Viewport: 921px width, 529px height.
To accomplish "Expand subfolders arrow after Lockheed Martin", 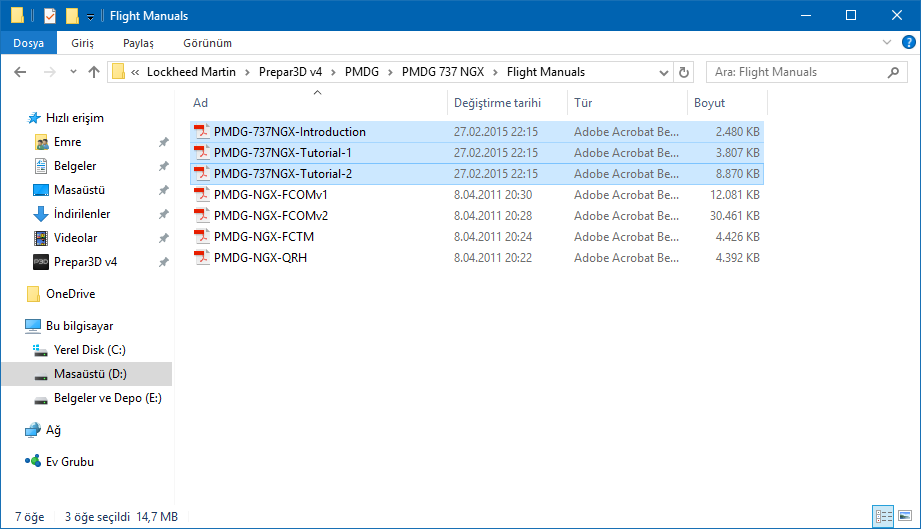I will click(247, 72).
